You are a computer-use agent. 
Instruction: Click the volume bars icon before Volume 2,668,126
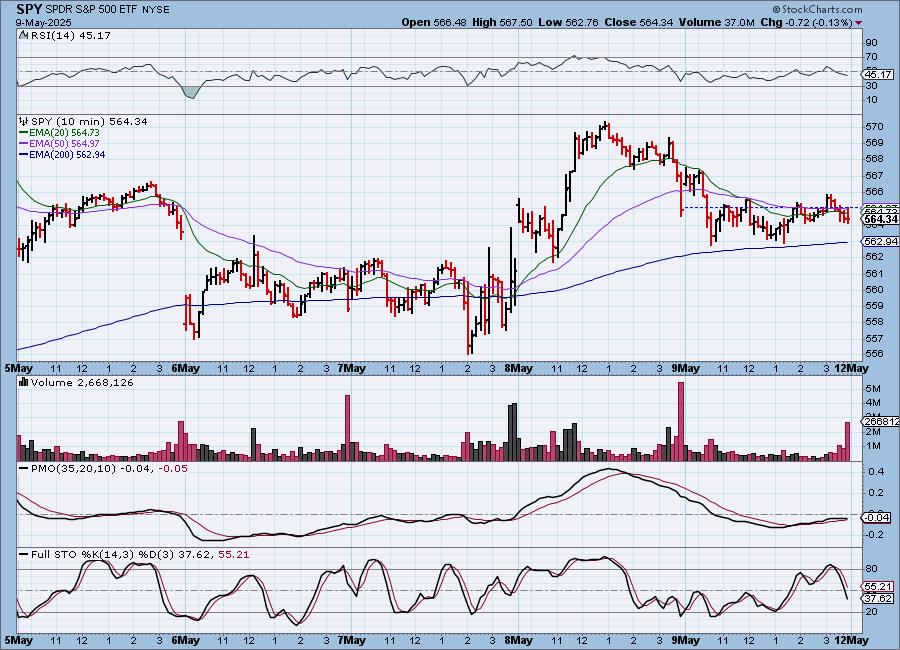click(24, 382)
